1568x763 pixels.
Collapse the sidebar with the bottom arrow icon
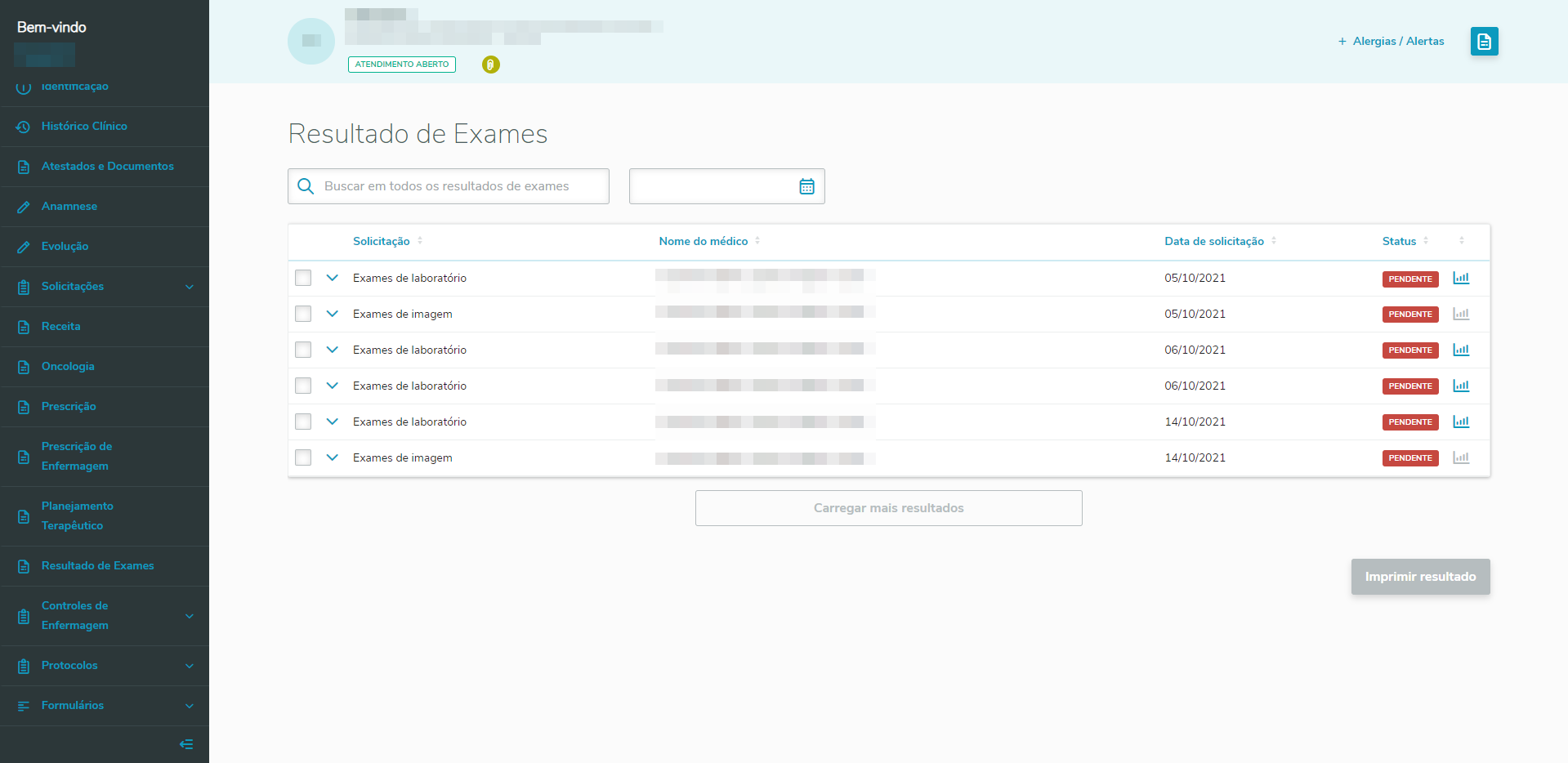(x=186, y=744)
